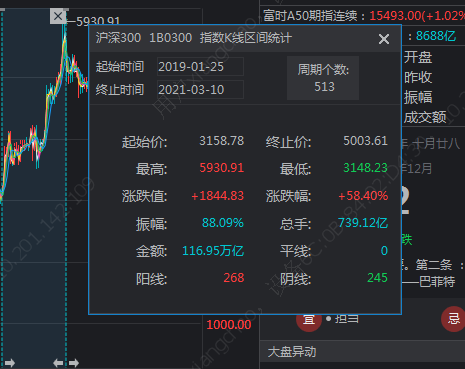The height and width of the screenshot is (369, 465).
Task: Click the 昨收 label in the side panel
Action: (x=418, y=77)
